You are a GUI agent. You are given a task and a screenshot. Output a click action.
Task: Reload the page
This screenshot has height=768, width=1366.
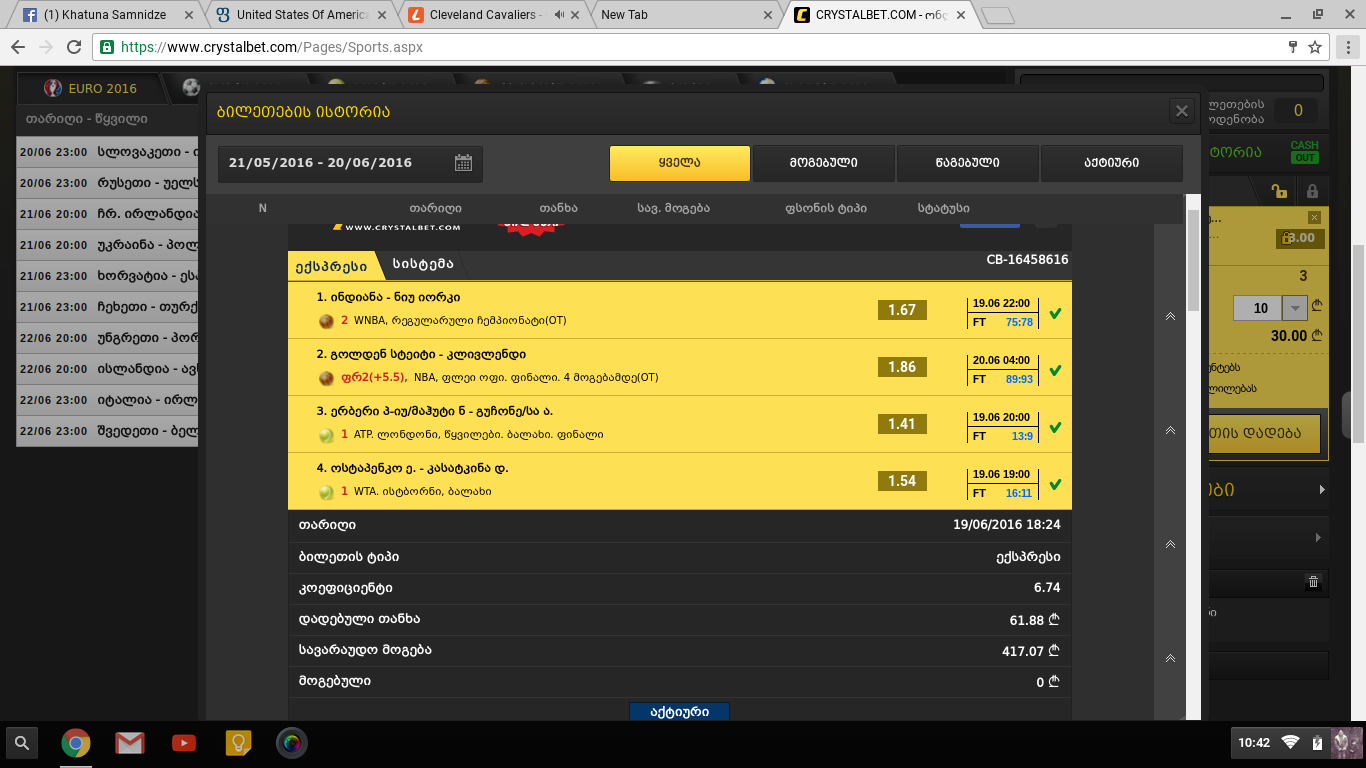tap(73, 47)
